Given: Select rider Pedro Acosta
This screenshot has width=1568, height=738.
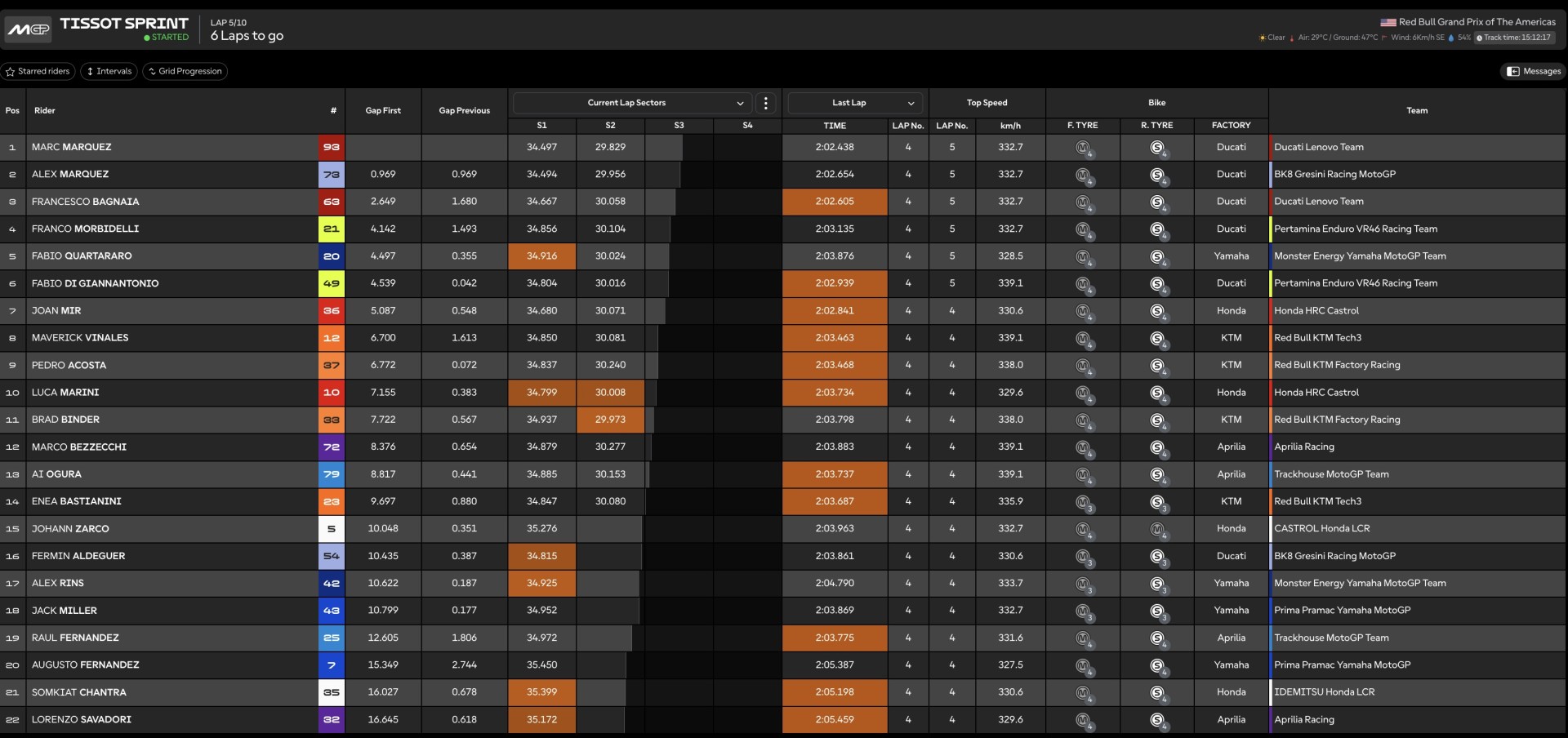Looking at the screenshot, I should pyautogui.click(x=69, y=365).
